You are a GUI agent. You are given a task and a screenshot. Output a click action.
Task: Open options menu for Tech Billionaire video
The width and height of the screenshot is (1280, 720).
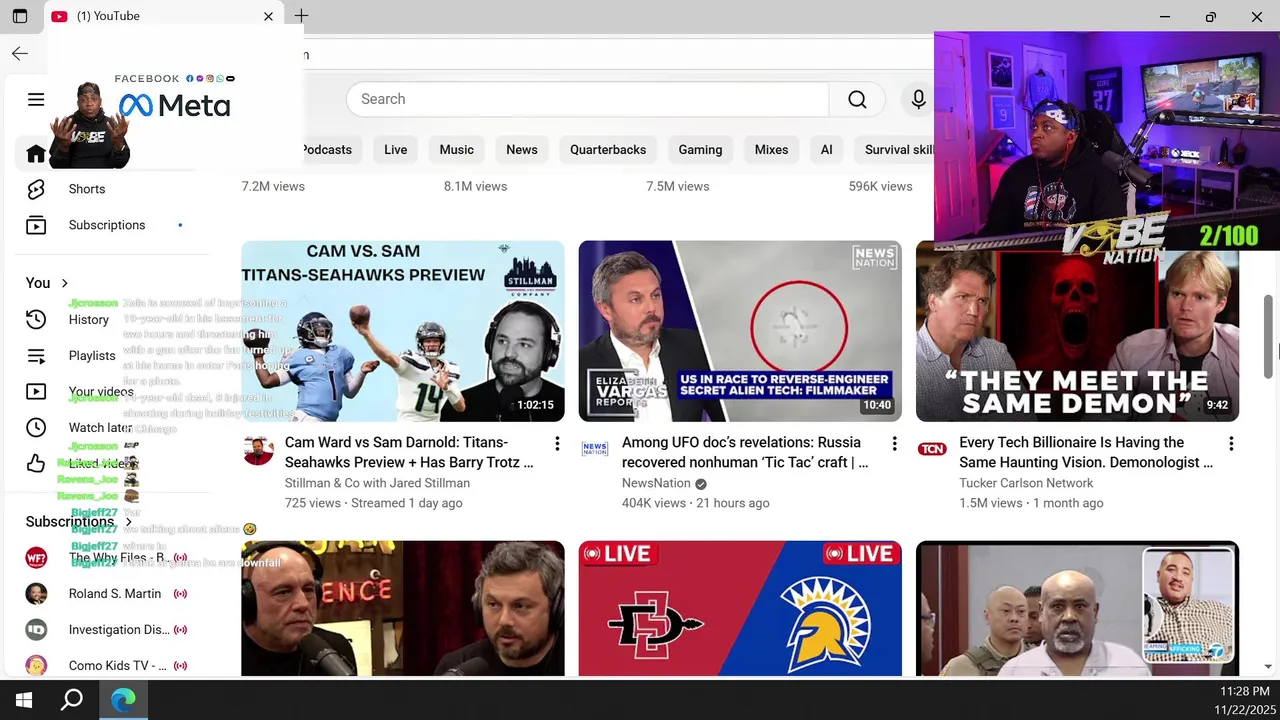click(x=1231, y=444)
